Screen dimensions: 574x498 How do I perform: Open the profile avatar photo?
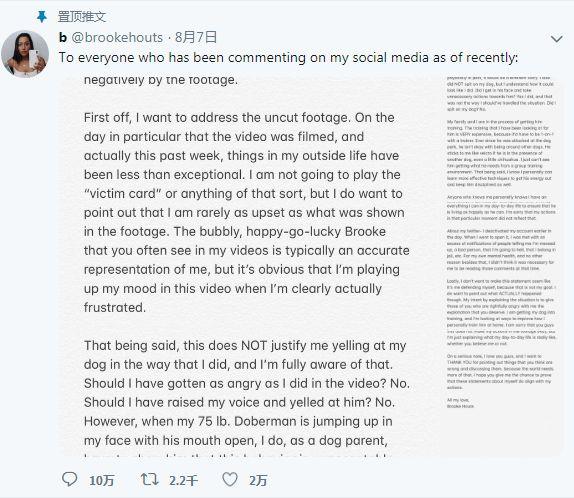(x=25, y=54)
